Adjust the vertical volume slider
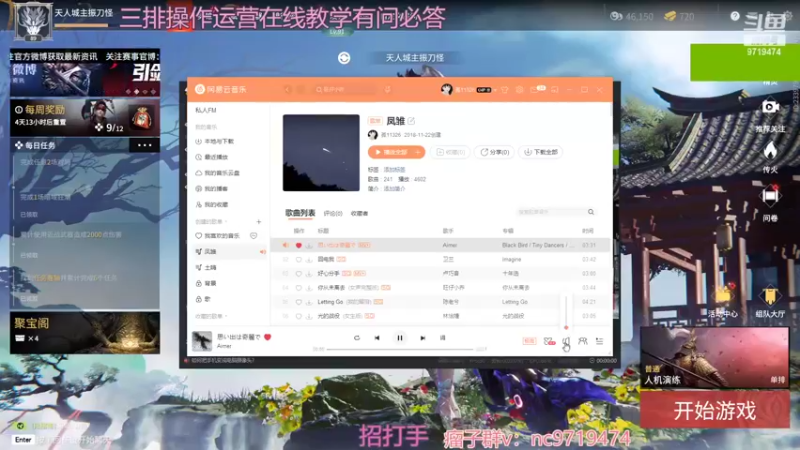 point(566,312)
